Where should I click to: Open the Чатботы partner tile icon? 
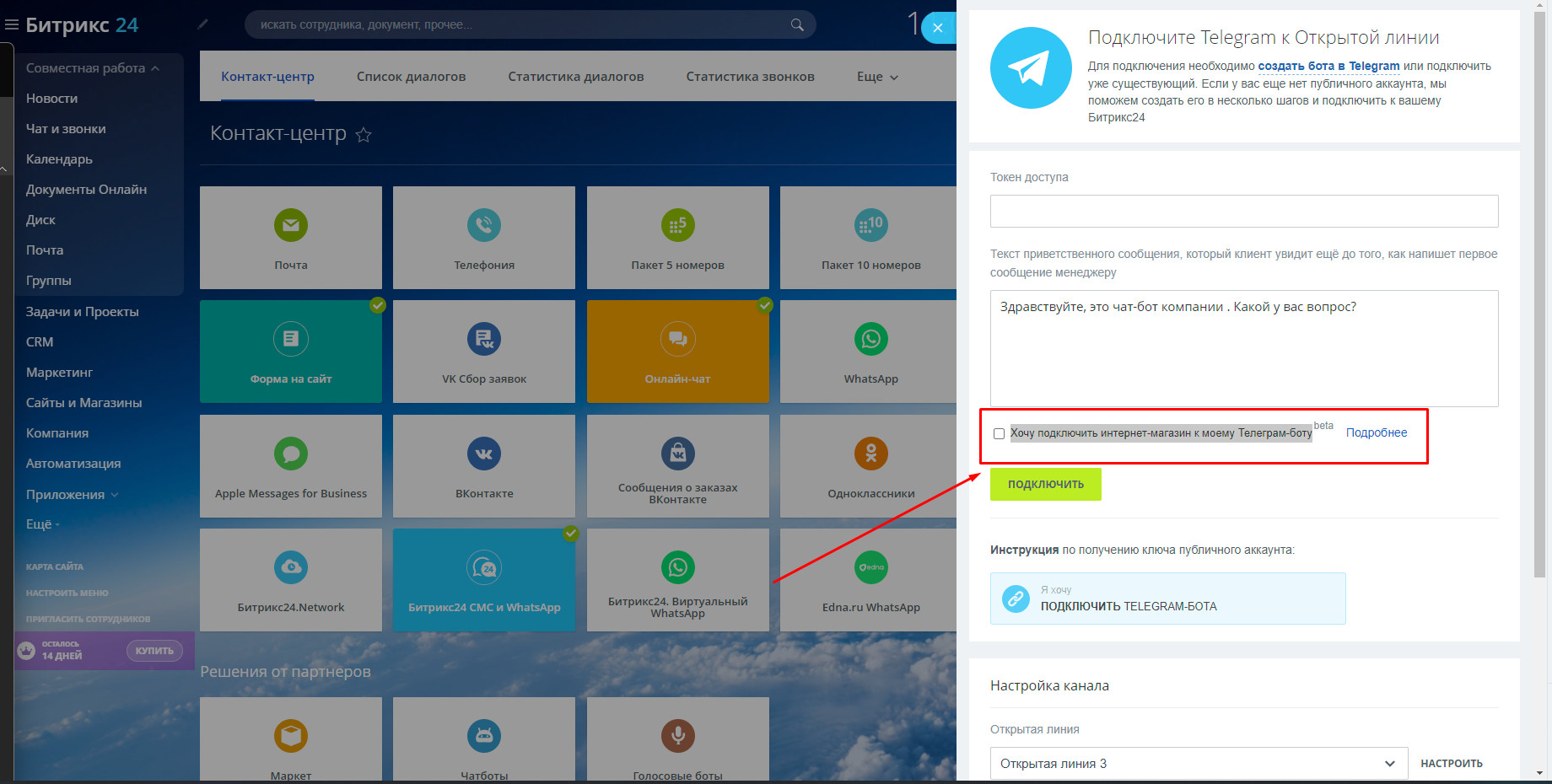pos(484,736)
